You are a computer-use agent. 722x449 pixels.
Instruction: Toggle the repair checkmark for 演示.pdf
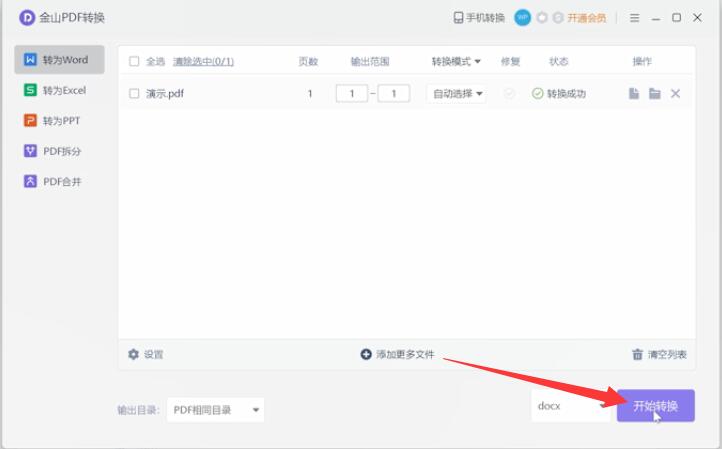509,93
